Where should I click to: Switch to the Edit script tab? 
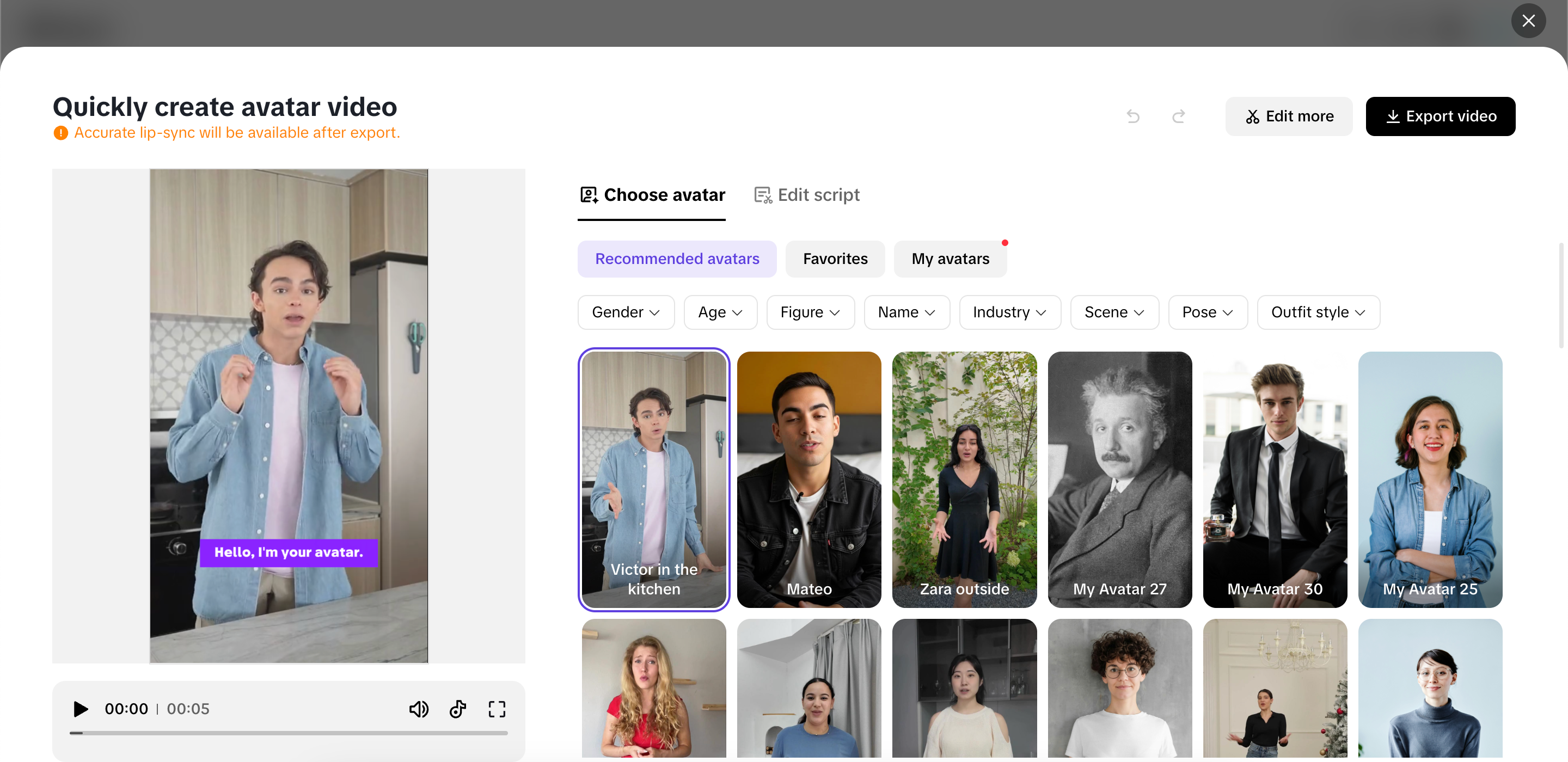pyautogui.click(x=807, y=195)
